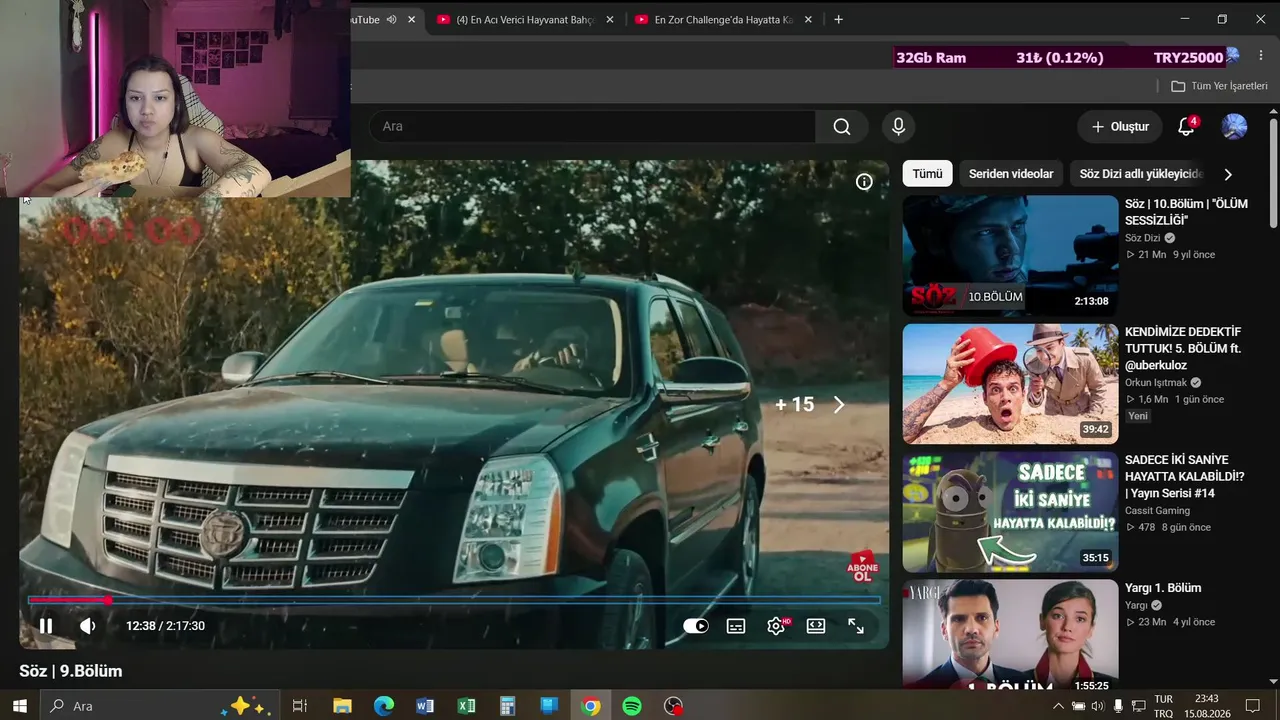Open the video info card icon

click(x=864, y=182)
